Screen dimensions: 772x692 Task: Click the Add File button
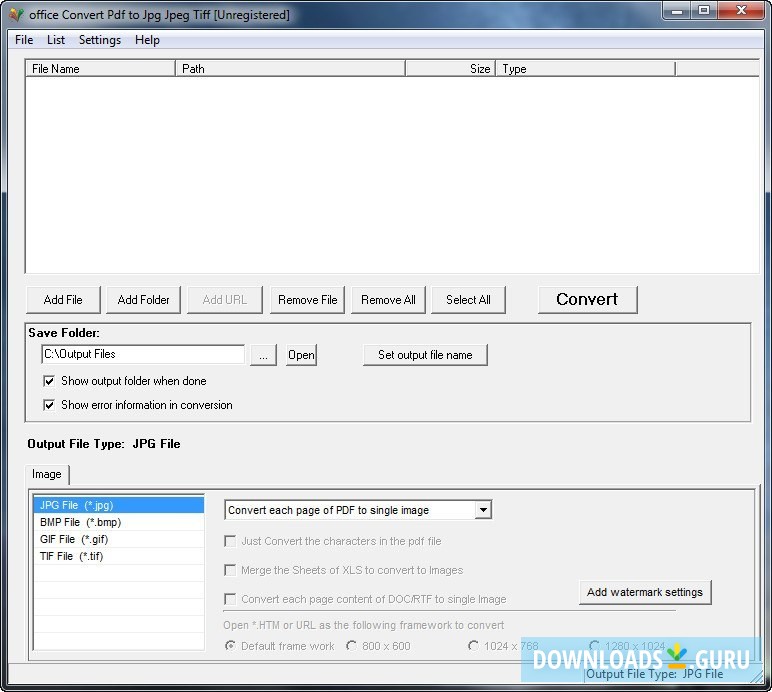coord(63,300)
